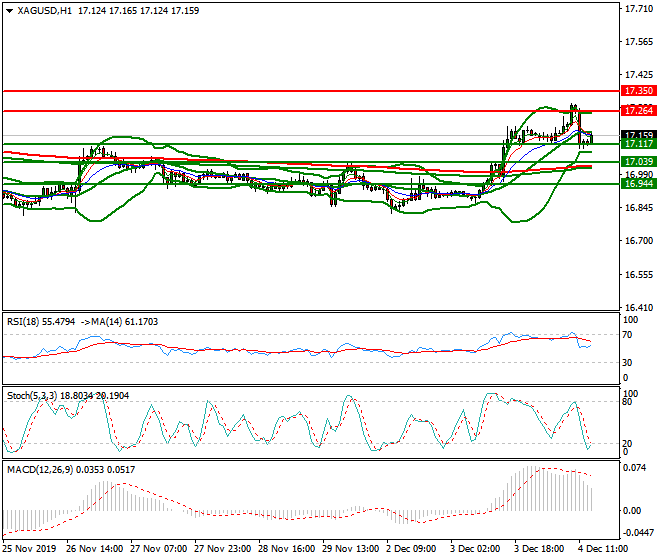The image size is (660, 560).
Task: Select the MACD scale value -0.0447
Action: click(x=638, y=533)
